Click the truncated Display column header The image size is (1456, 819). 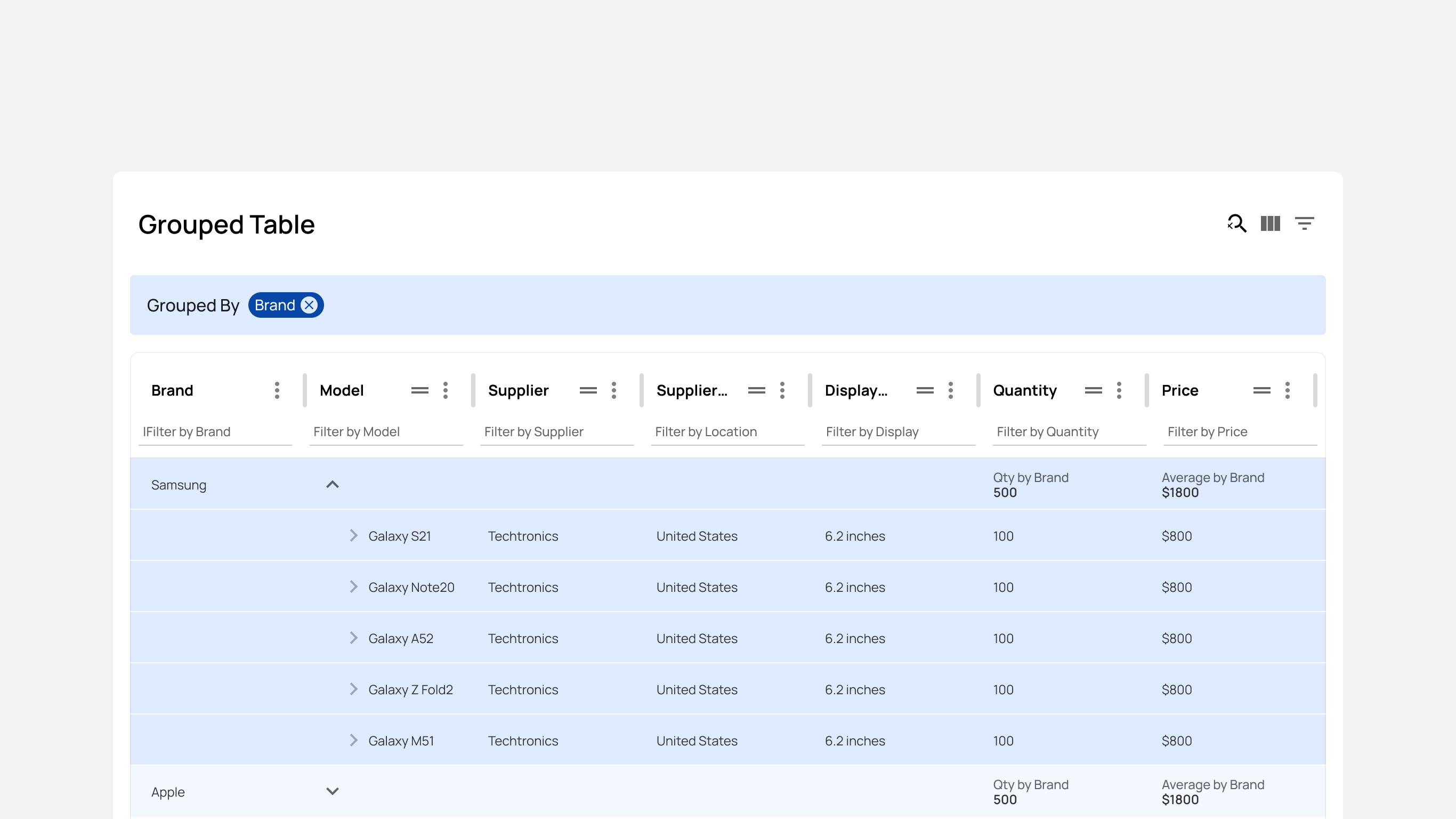(x=856, y=390)
